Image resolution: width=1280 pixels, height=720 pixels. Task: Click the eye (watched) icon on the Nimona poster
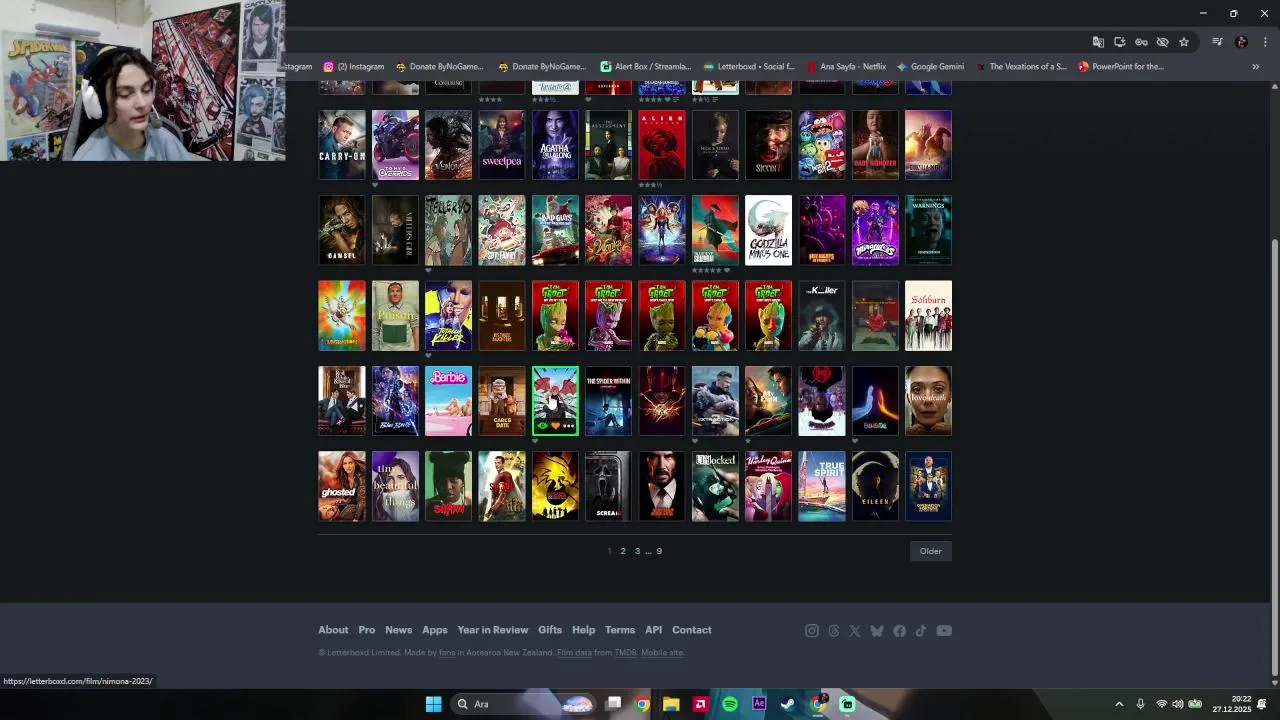[542, 426]
